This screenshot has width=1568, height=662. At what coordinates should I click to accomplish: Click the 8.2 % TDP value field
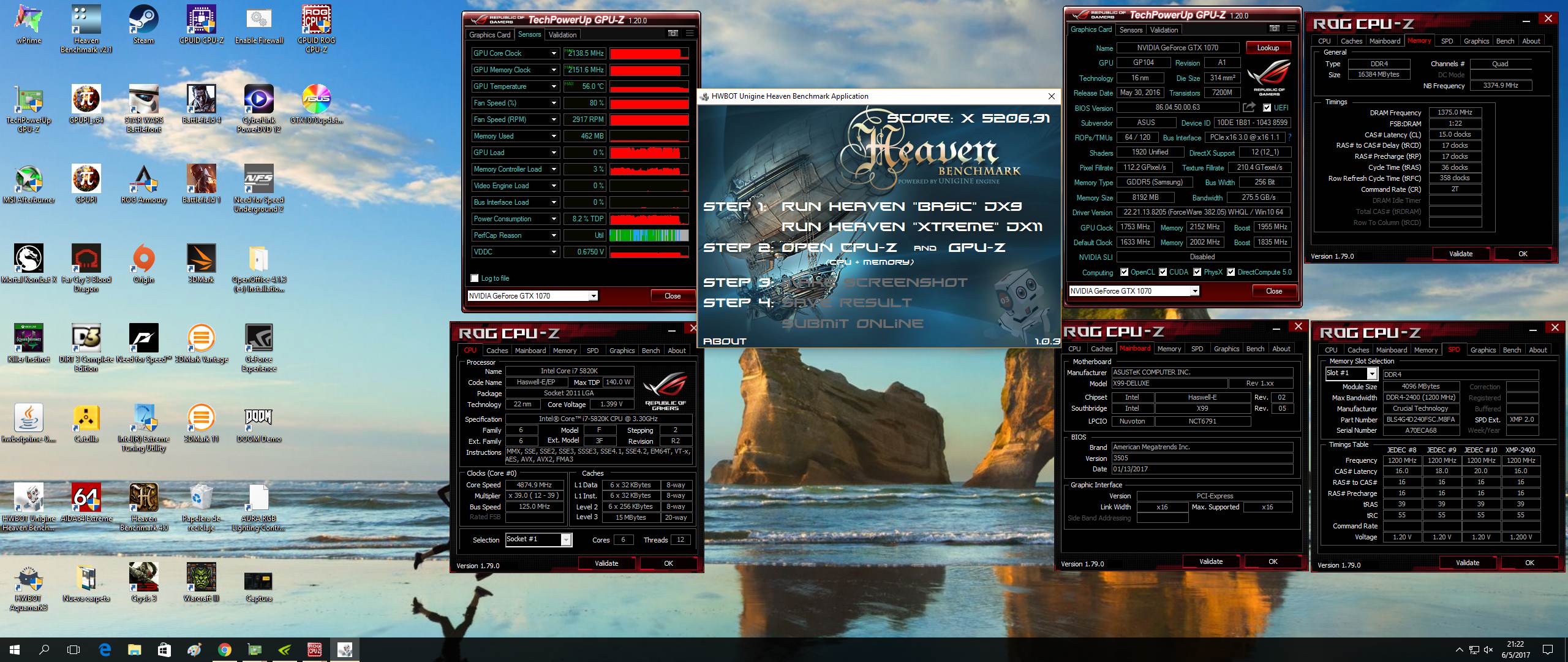point(584,219)
